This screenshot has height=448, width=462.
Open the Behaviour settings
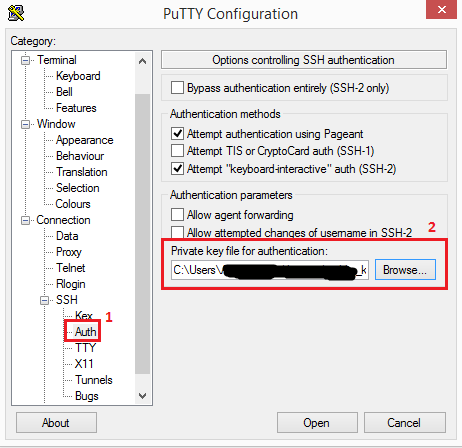(80, 156)
